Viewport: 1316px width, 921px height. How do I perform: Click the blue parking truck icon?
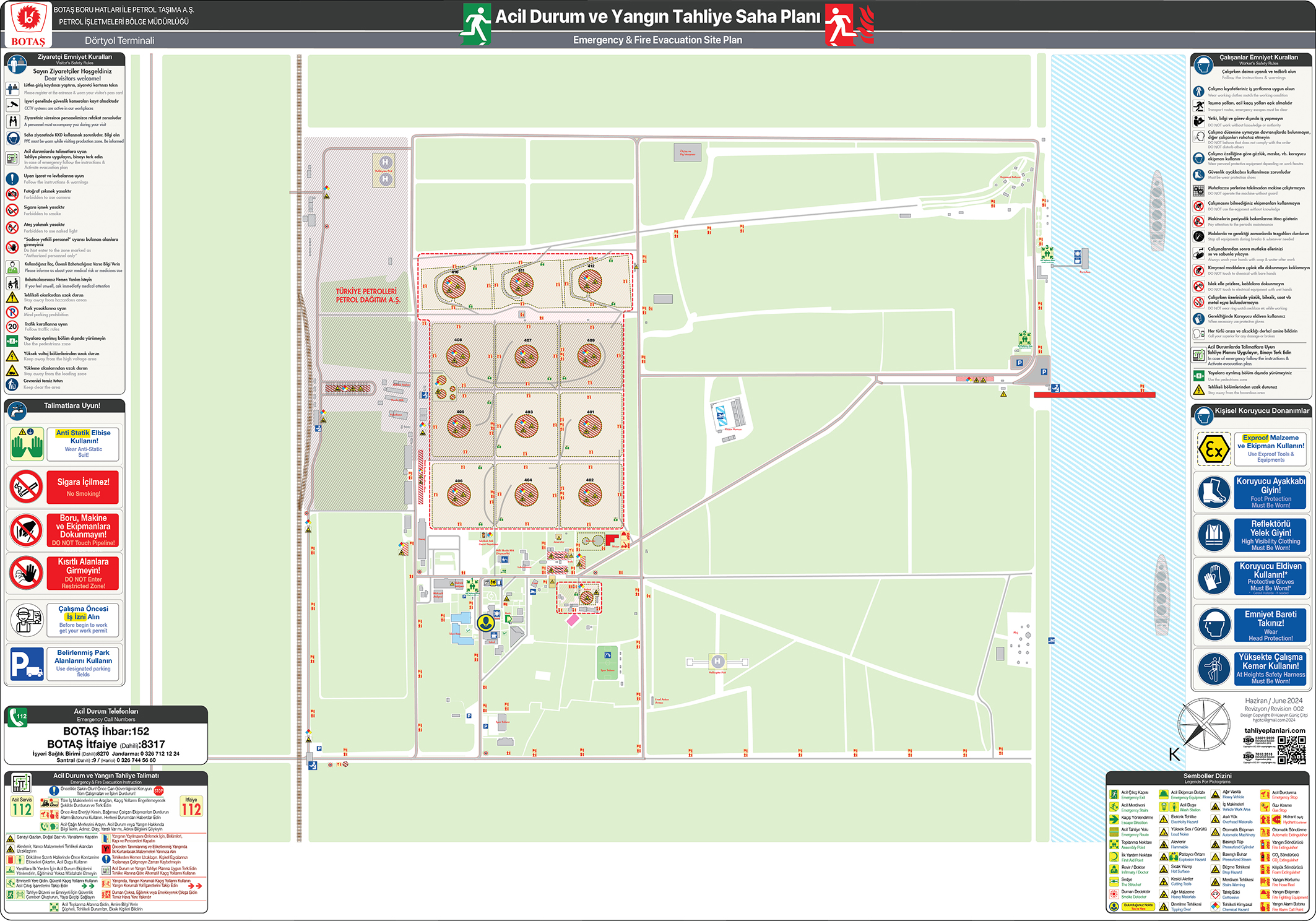[27, 664]
